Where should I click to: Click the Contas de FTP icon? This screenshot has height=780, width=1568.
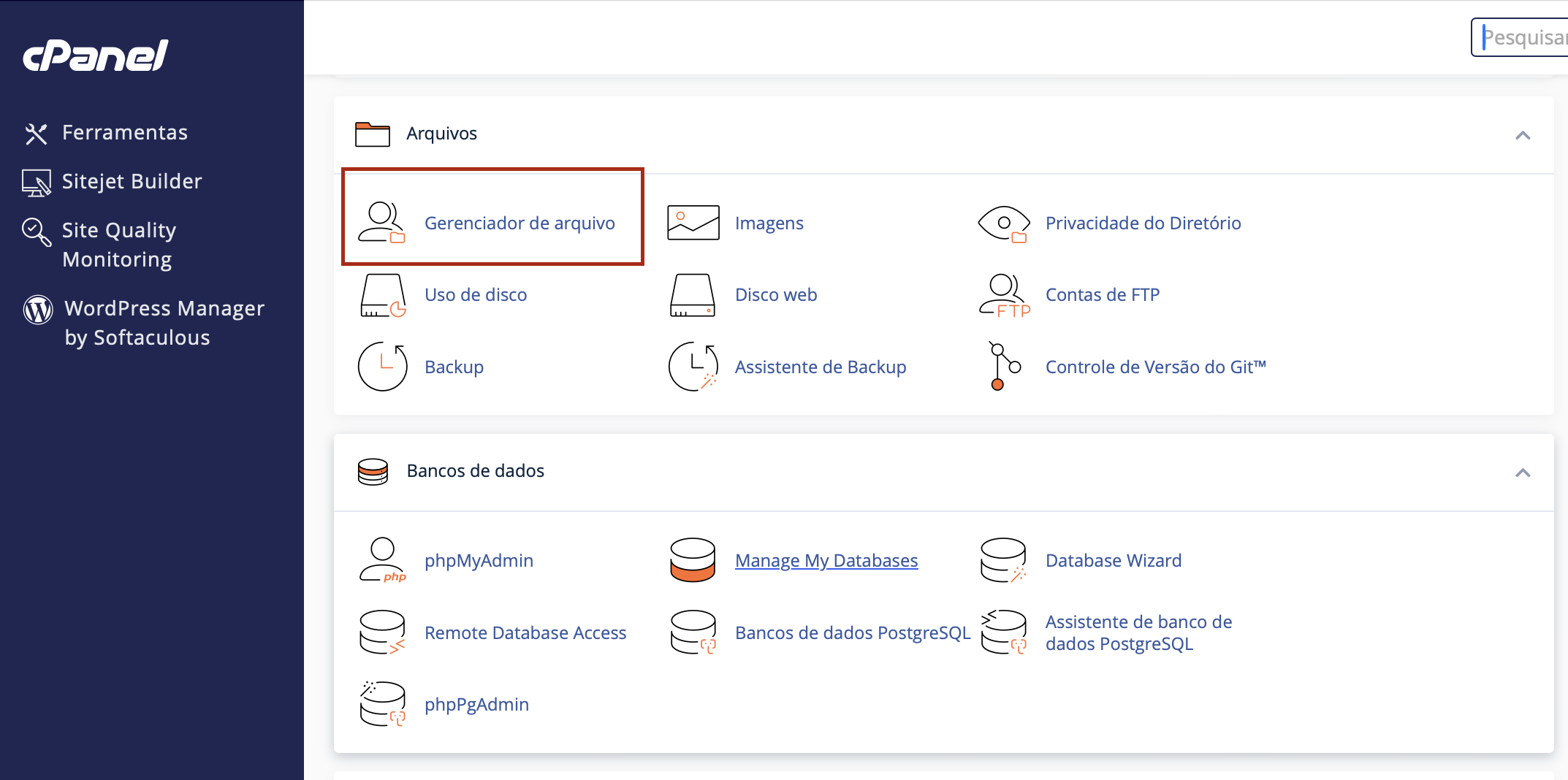click(1004, 295)
